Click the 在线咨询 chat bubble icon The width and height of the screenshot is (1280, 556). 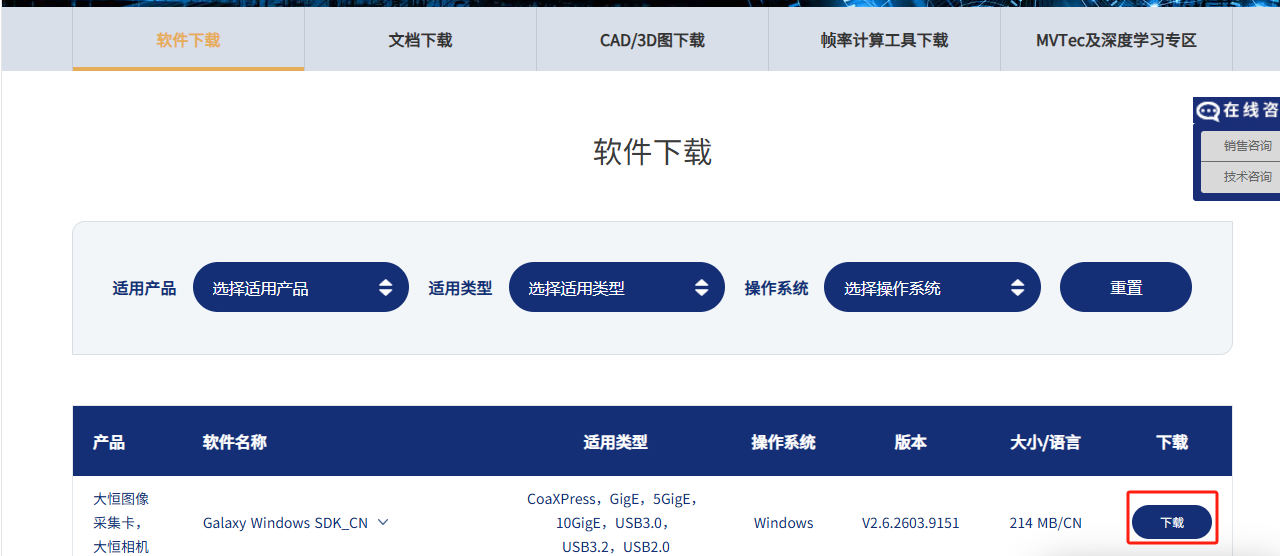(x=1208, y=111)
